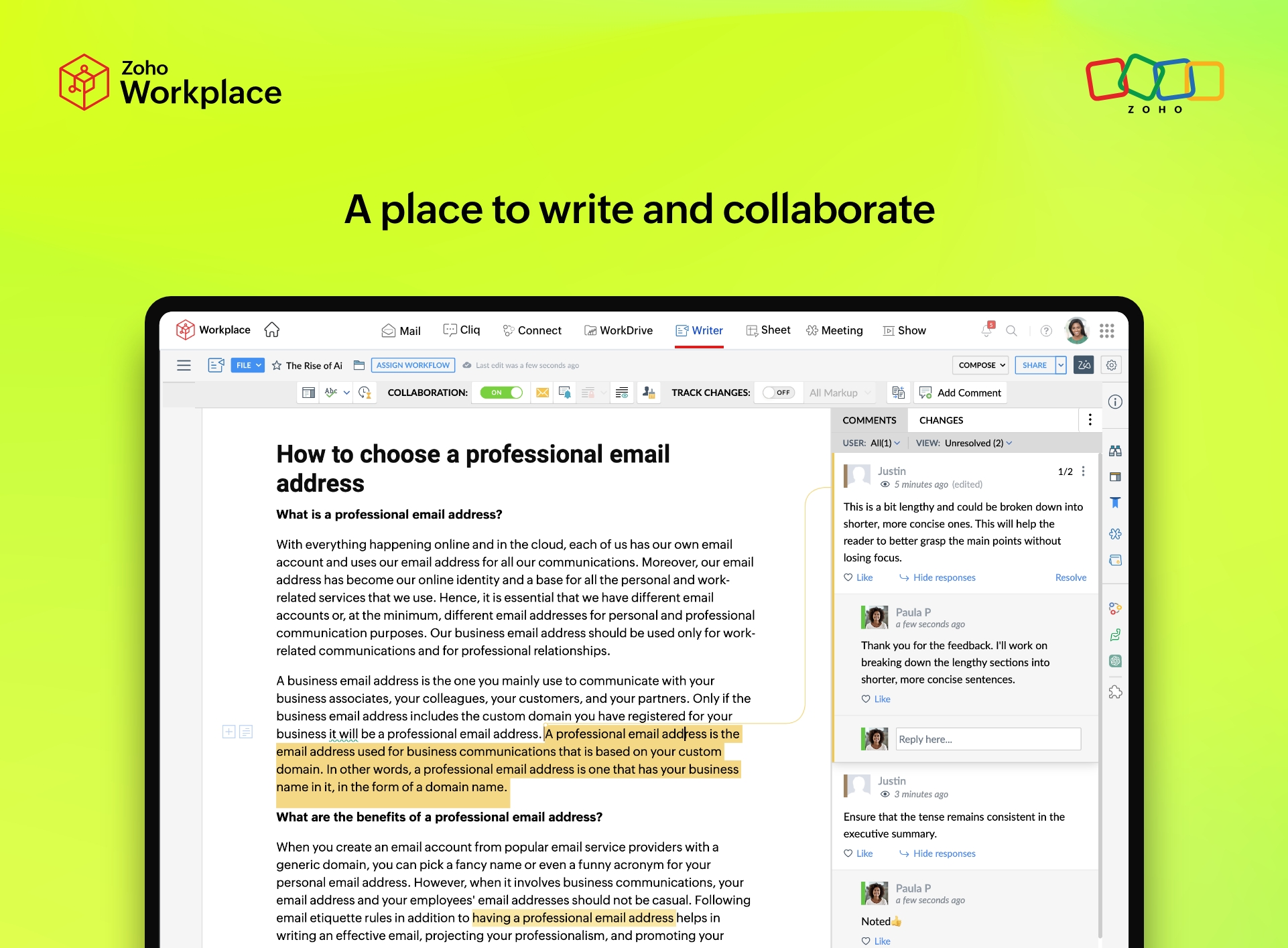Click the clock comment history icon
Viewport: 1288px width, 948px height.
coord(365,393)
